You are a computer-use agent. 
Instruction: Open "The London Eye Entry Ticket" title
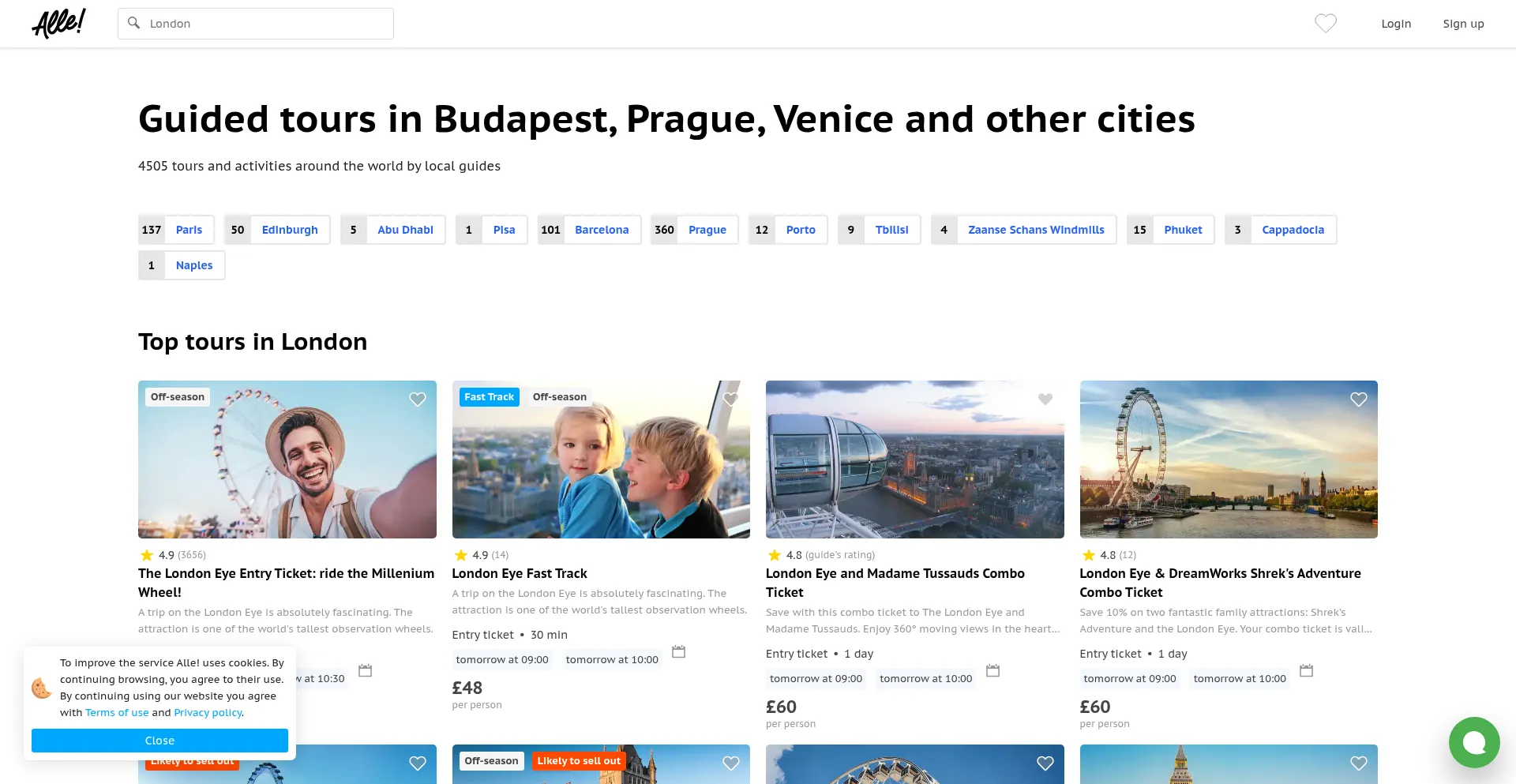pyautogui.click(x=287, y=583)
